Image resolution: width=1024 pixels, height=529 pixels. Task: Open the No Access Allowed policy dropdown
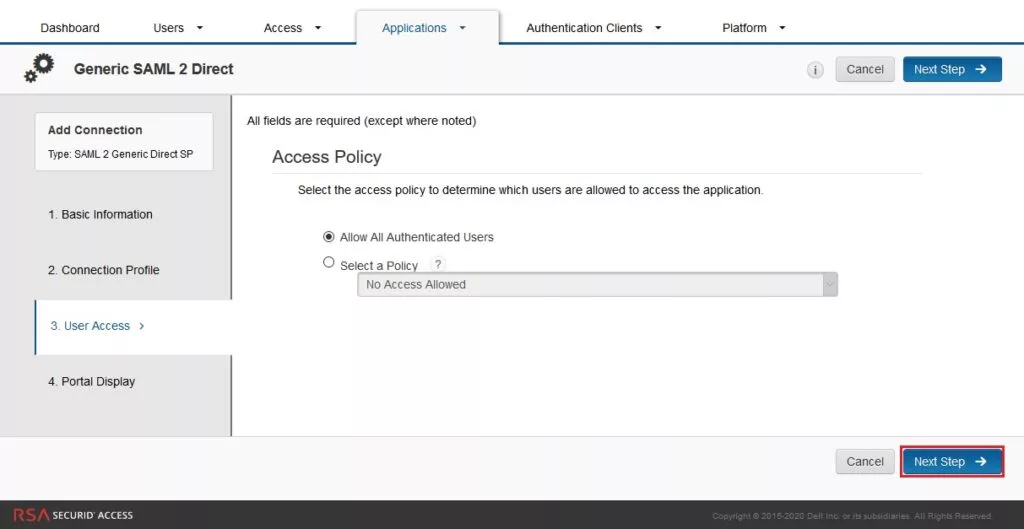pyautogui.click(x=597, y=285)
